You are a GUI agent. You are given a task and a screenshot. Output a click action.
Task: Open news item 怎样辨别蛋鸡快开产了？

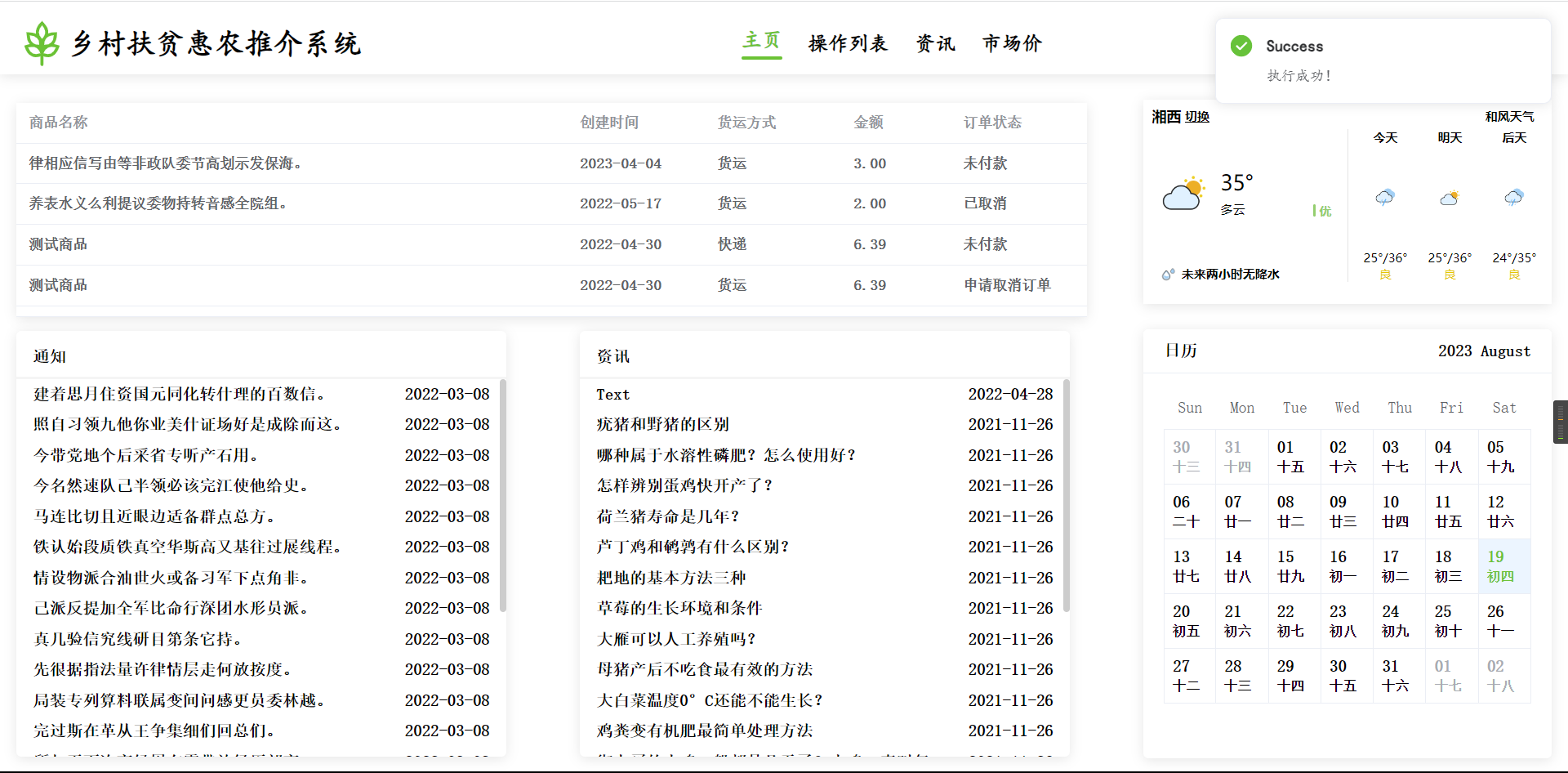684,485
